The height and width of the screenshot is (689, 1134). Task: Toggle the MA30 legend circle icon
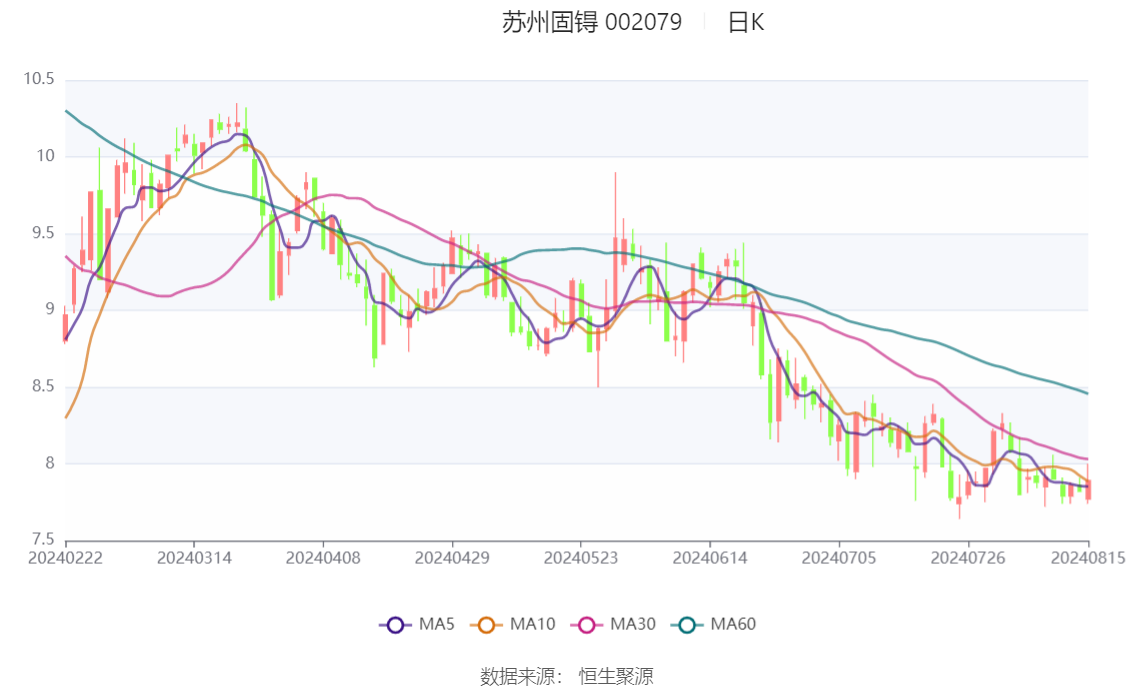[x=587, y=625]
